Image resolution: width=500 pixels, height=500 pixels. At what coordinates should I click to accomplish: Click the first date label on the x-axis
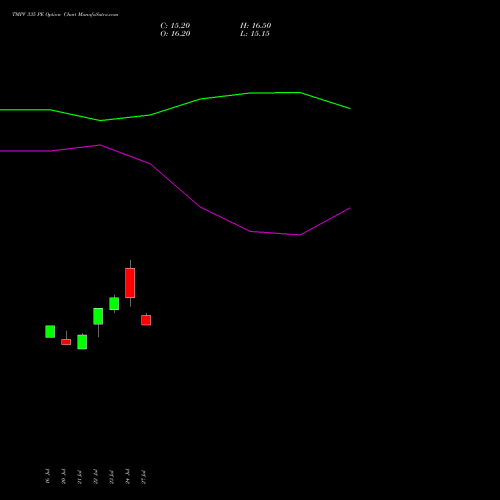[47, 476]
